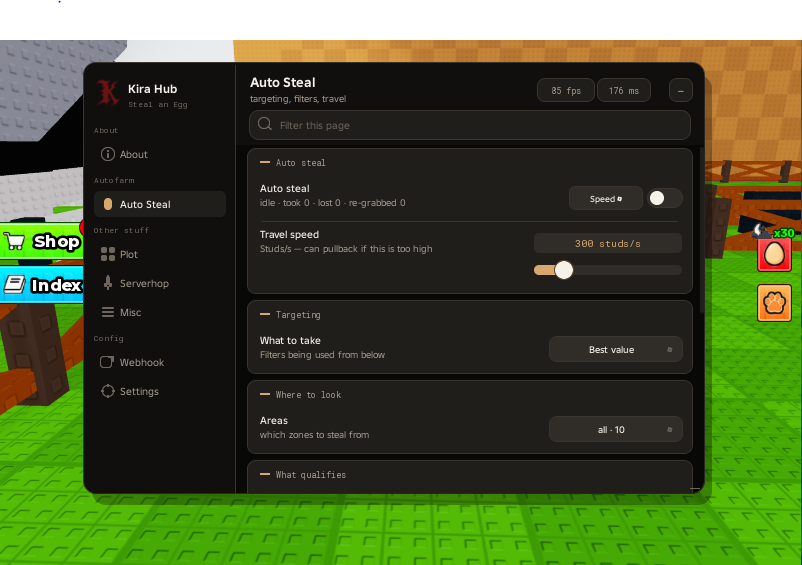This screenshot has height=565, width=802.
Task: Open the About page info icon
Action: (107, 154)
